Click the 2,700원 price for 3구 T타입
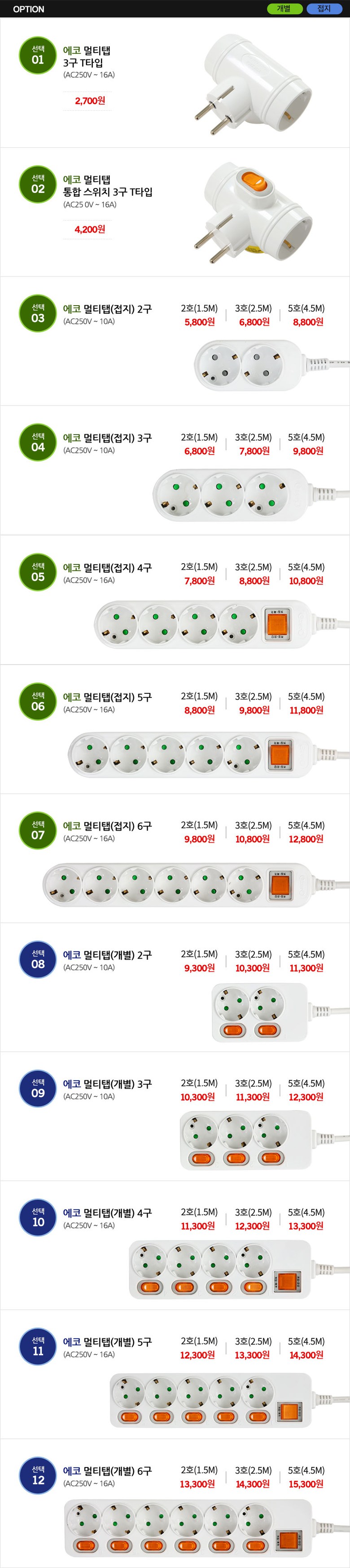The height and width of the screenshot is (1568, 350). point(89,101)
